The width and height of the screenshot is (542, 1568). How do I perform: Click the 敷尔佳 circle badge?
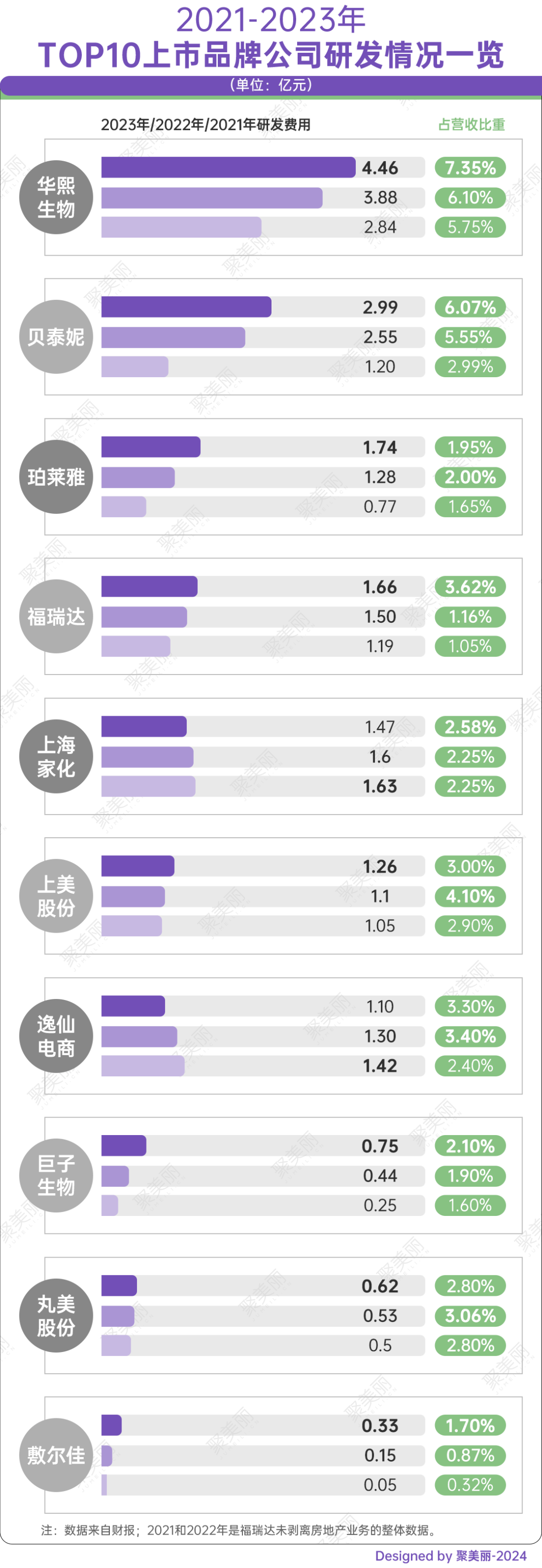point(56,1455)
